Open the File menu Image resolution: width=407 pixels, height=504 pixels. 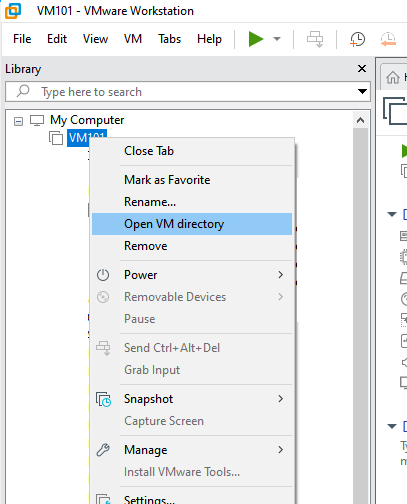[x=22, y=39]
